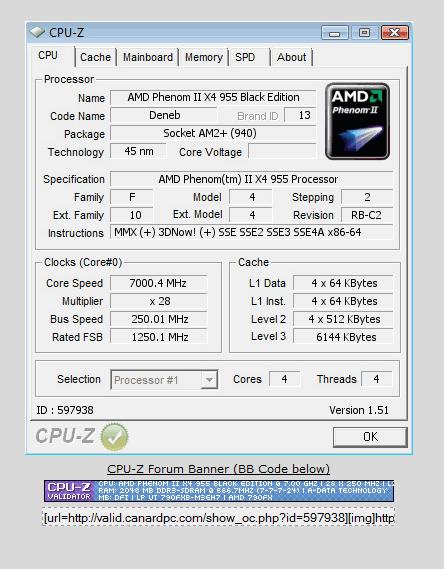Maximize the CPU-Z window
Viewport: 444px width, 569px height.
click(364, 33)
